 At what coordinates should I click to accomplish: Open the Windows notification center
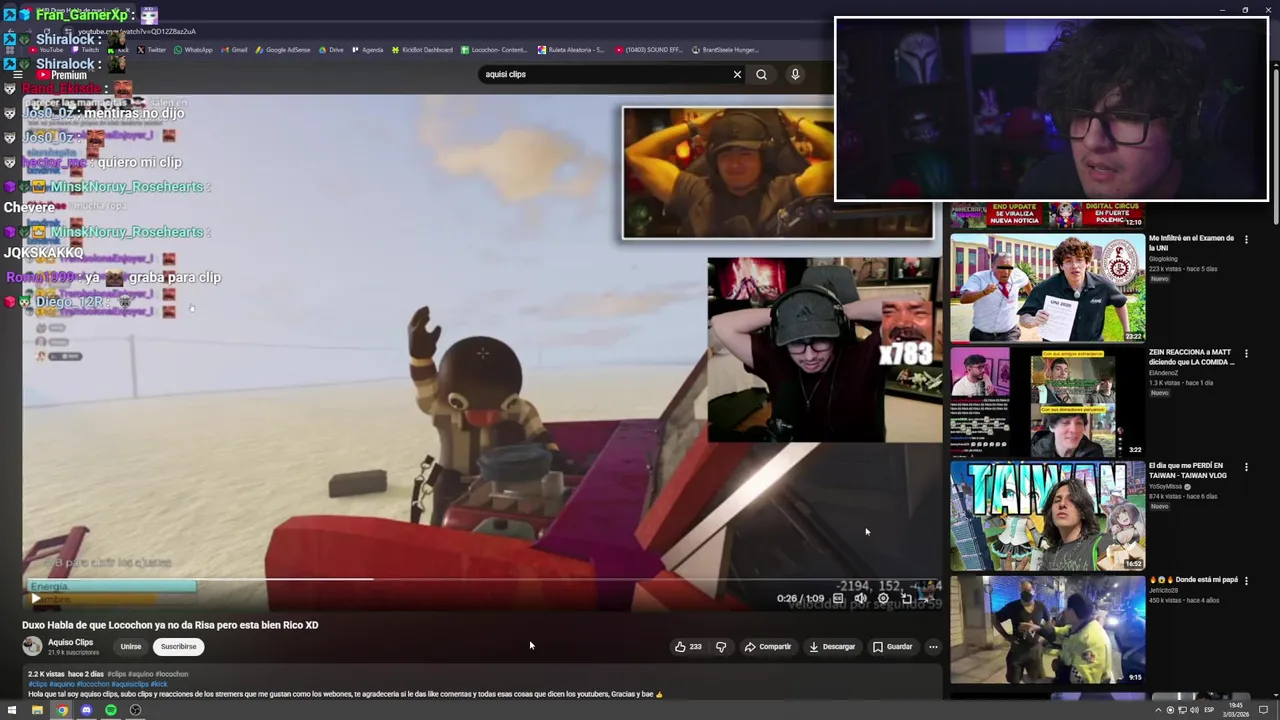click(x=1264, y=711)
